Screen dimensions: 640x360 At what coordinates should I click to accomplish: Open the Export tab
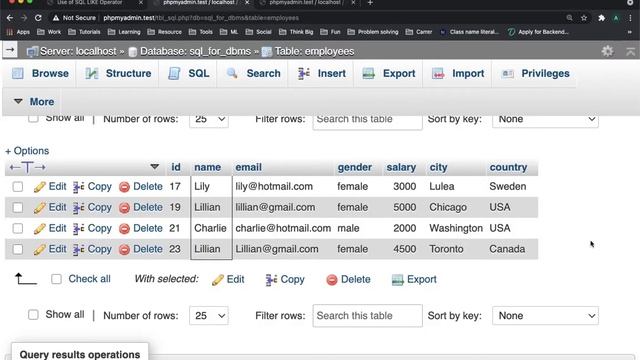389,73
